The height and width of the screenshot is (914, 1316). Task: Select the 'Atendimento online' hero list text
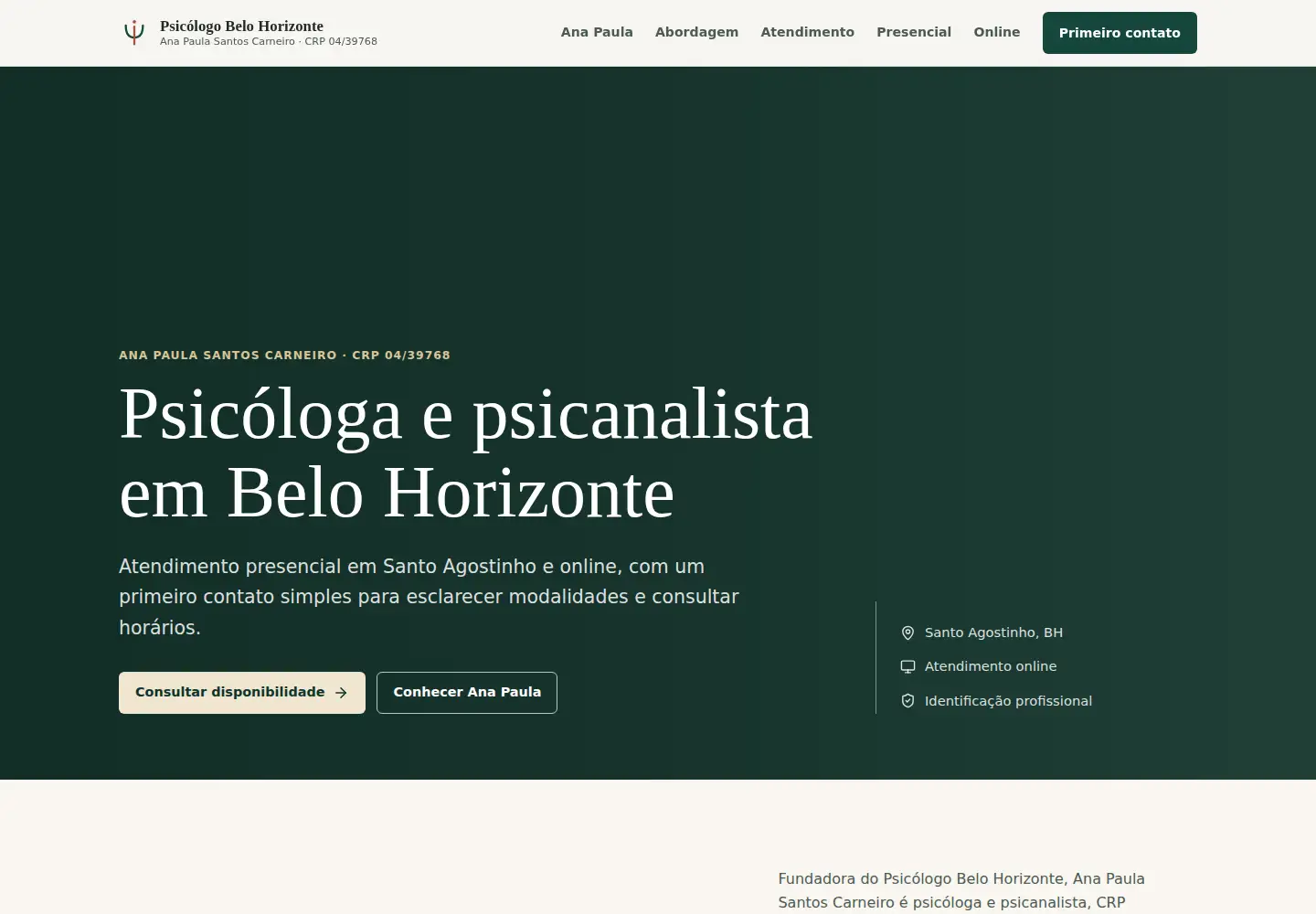(x=991, y=666)
